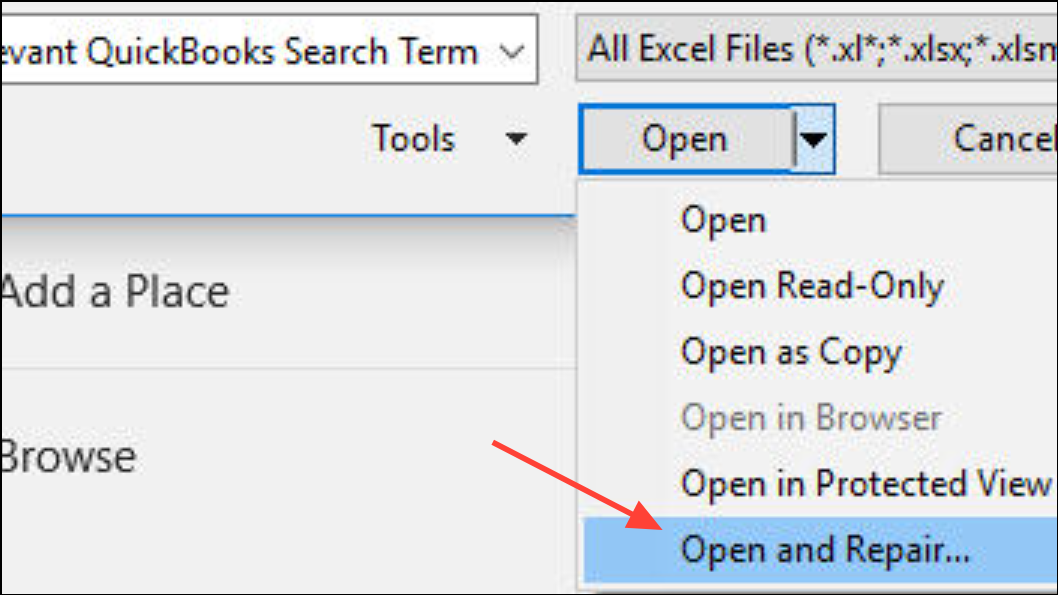This screenshot has height=595, width=1058.
Task: Open the All Excel Files type filter
Action: (816, 49)
